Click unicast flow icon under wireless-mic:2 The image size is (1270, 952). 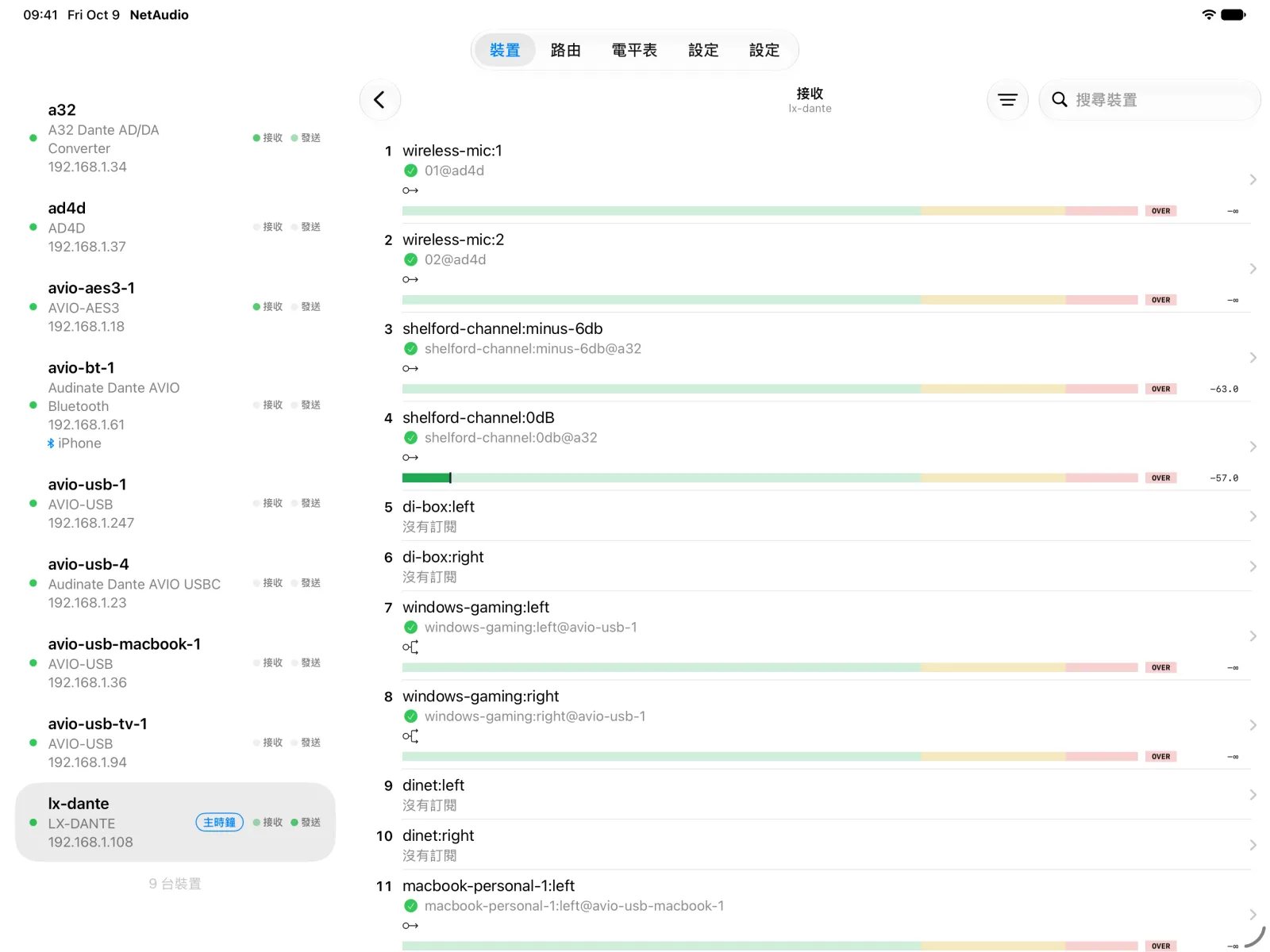click(x=410, y=279)
